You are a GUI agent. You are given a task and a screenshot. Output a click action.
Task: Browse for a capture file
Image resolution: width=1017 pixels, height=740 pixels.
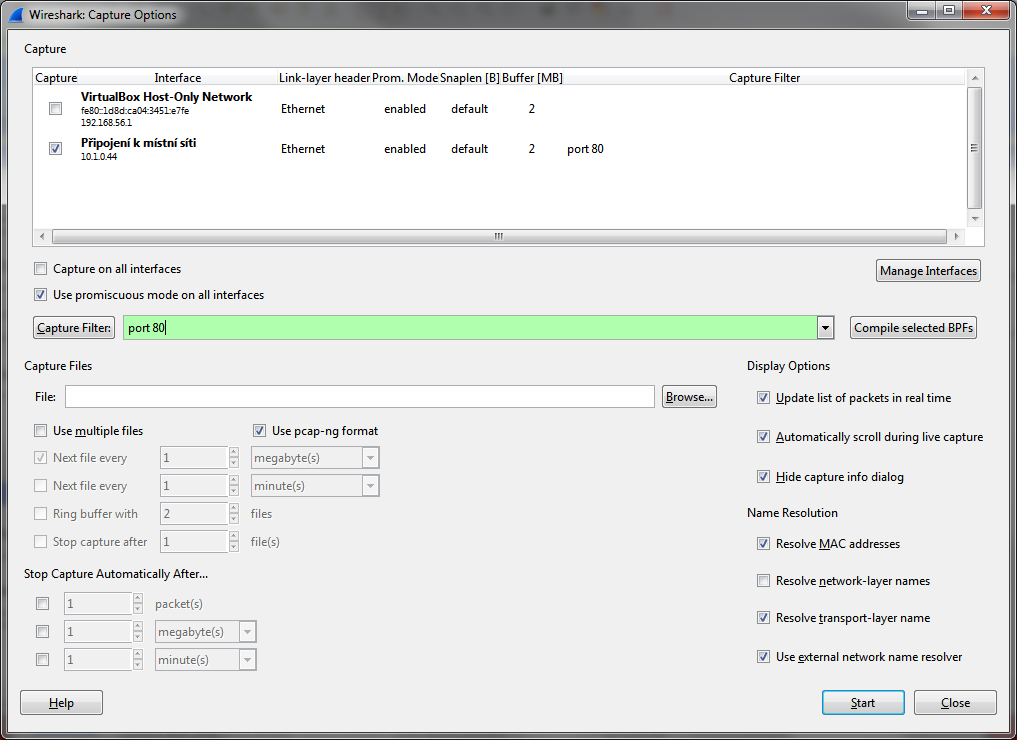[x=689, y=397]
